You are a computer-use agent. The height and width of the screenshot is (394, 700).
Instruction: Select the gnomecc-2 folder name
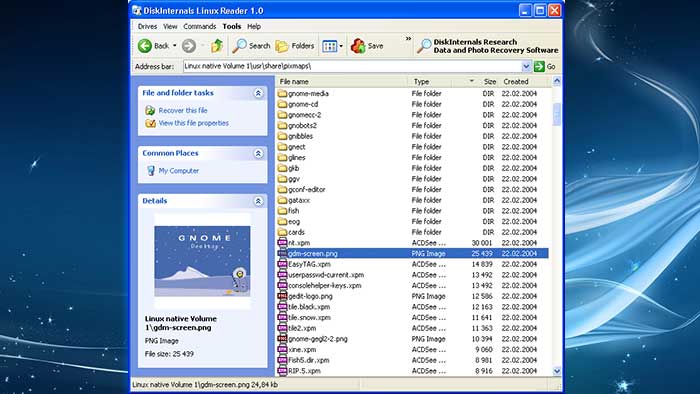point(304,115)
